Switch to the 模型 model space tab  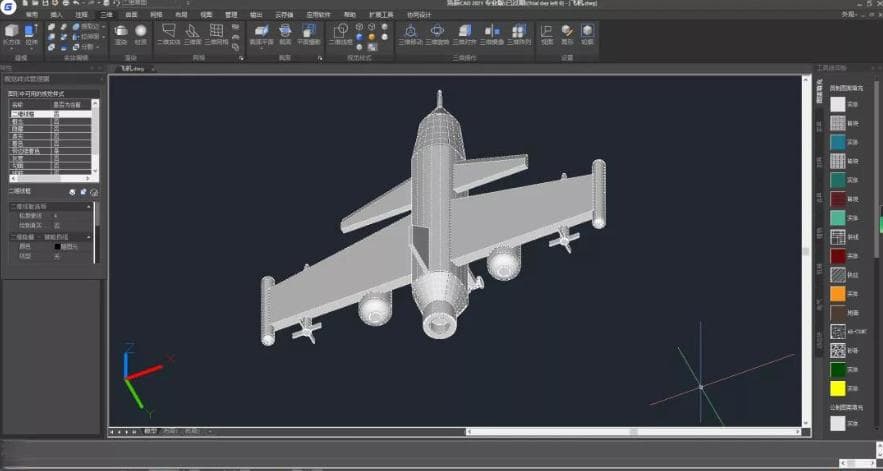[x=150, y=431]
